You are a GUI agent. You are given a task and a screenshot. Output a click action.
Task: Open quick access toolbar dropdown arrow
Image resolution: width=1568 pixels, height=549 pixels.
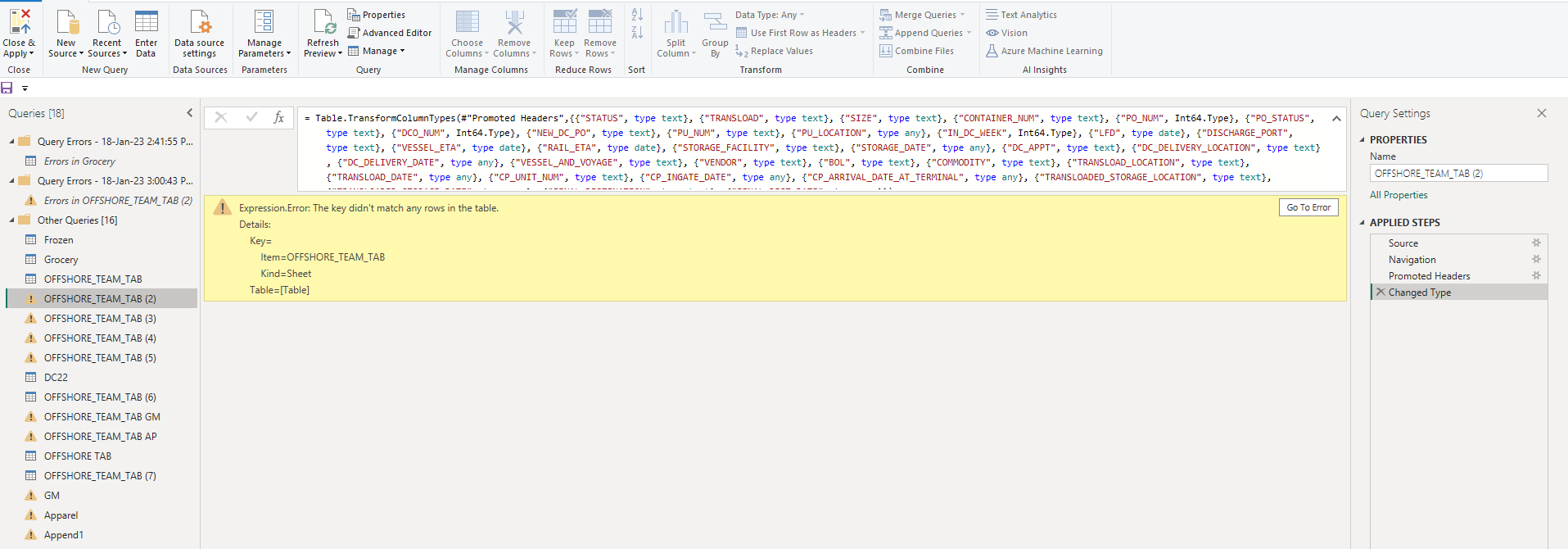click(x=25, y=88)
